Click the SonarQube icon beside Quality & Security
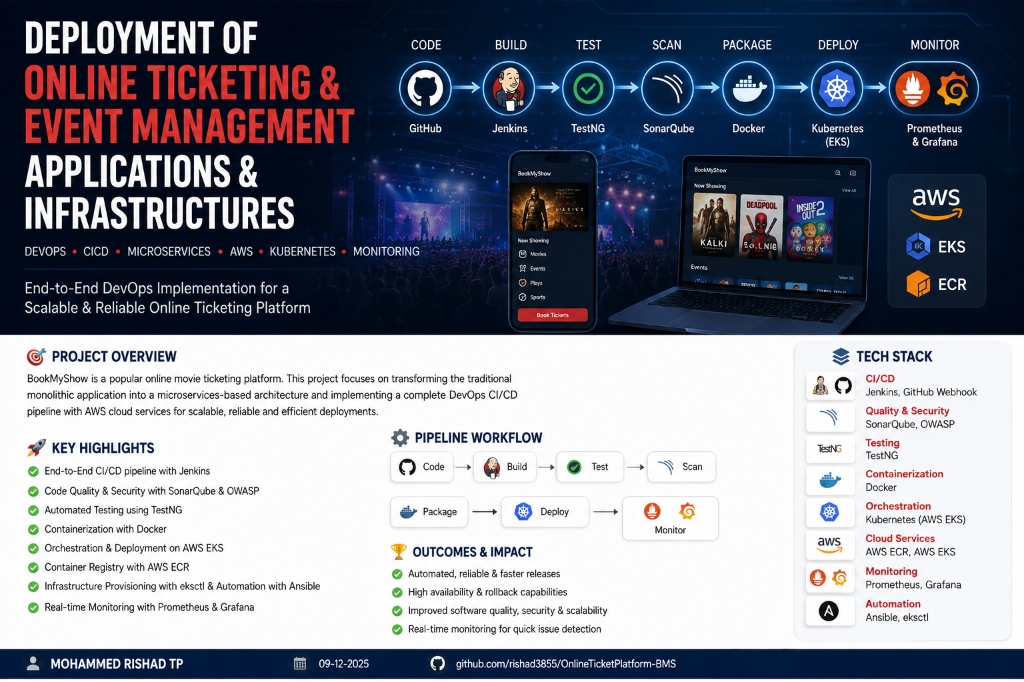Image resolution: width=1024 pixels, height=682 pixels. pyautogui.click(x=829, y=417)
